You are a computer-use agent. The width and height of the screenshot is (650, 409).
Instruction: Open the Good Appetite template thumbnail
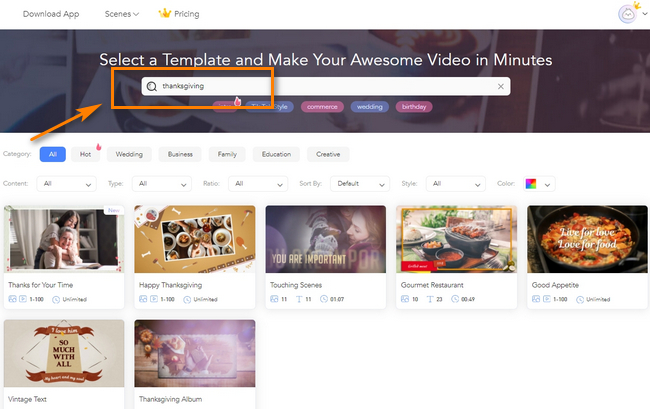point(587,239)
